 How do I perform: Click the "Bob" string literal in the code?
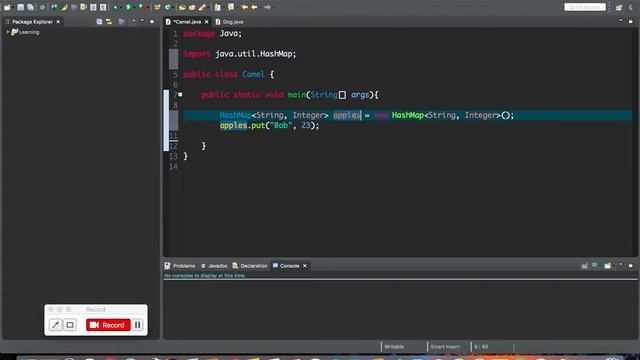click(x=280, y=125)
